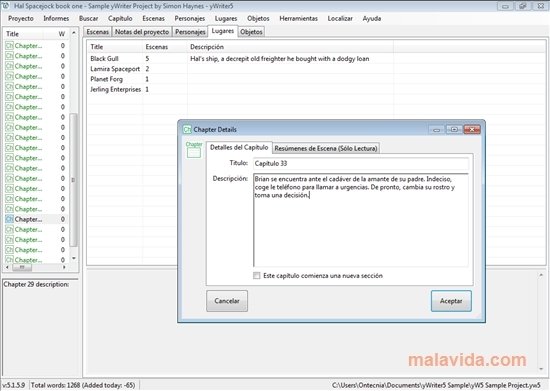The image size is (550, 391).
Task: Tick 'Este capítulo comienza una nueva sección' checkbox
Action: (257, 276)
